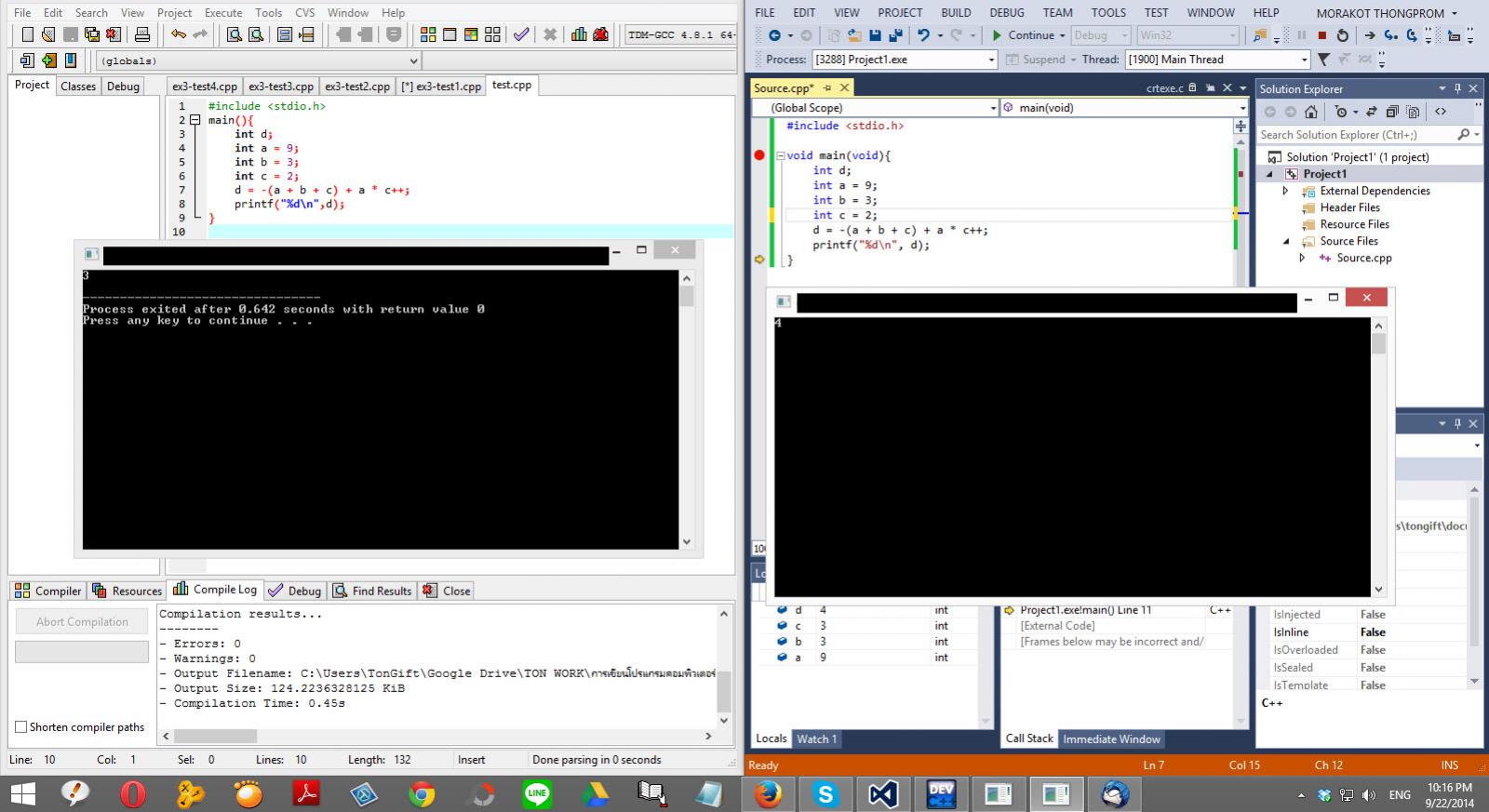1489x812 pixels.
Task: Click New file icon in Dev-C++ toolbar
Action: pos(27,34)
